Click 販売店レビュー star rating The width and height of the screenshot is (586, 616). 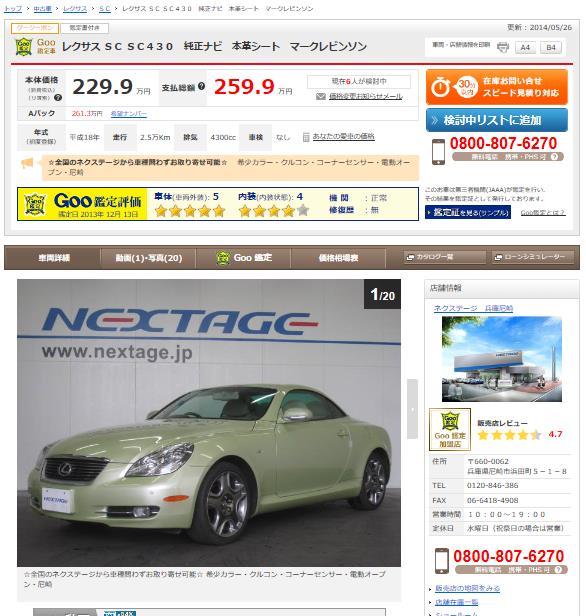tap(509, 435)
